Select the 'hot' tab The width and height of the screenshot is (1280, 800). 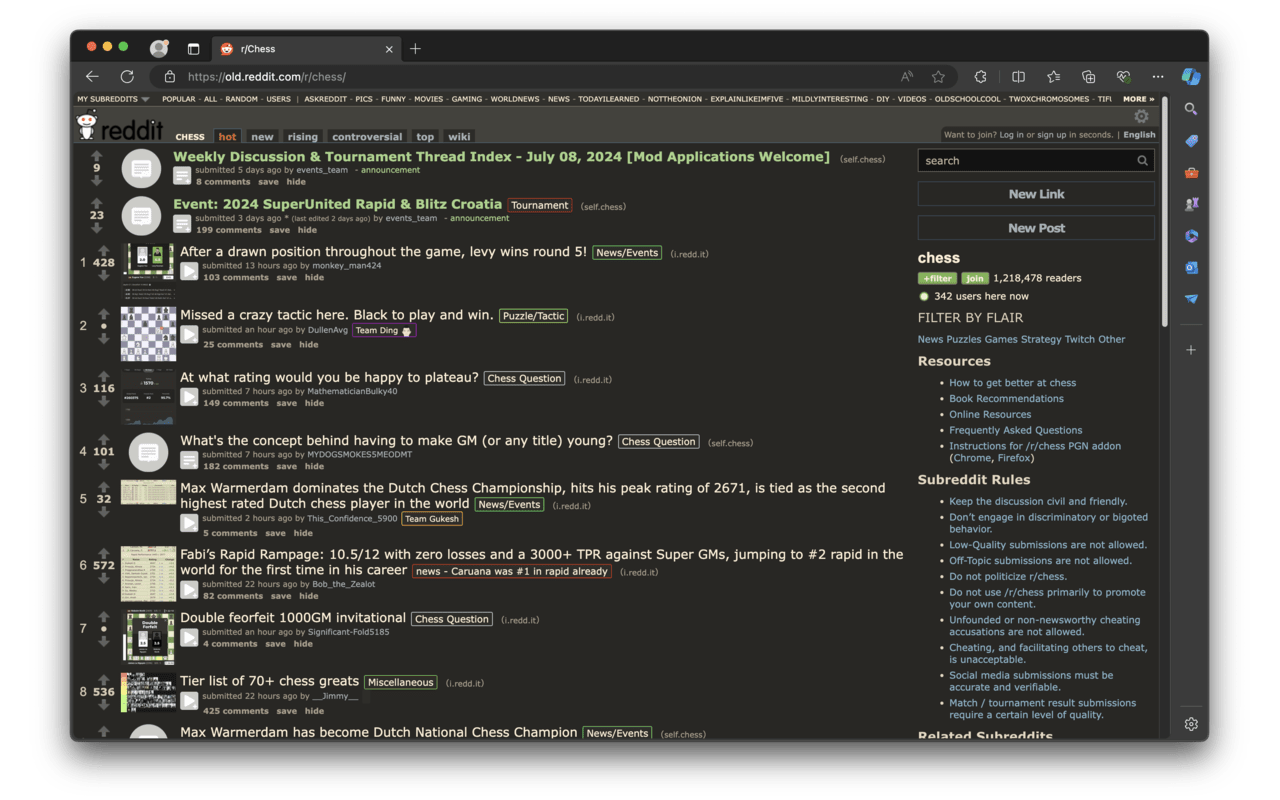[x=227, y=137]
